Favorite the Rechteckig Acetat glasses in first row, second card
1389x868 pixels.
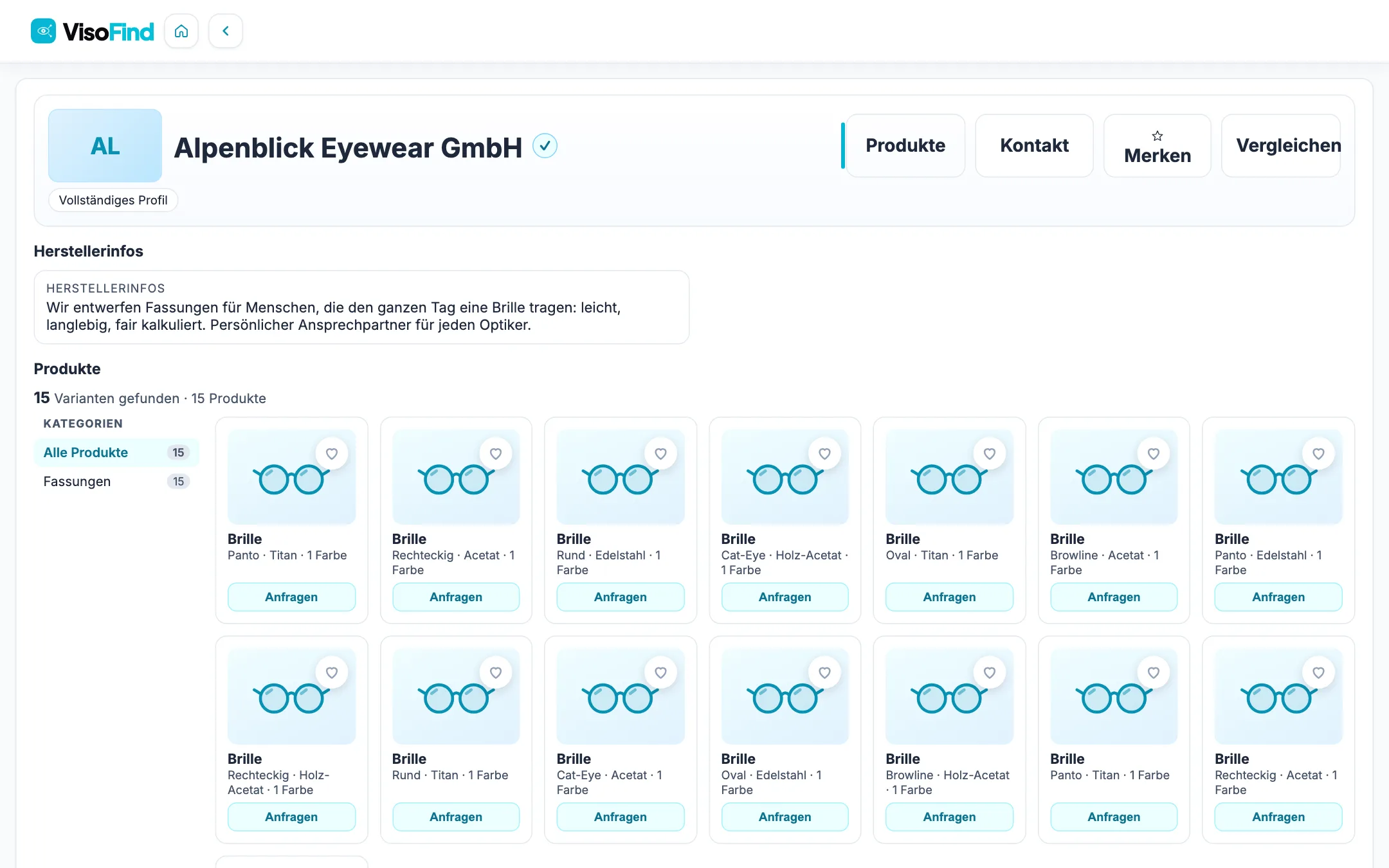pyautogui.click(x=496, y=453)
